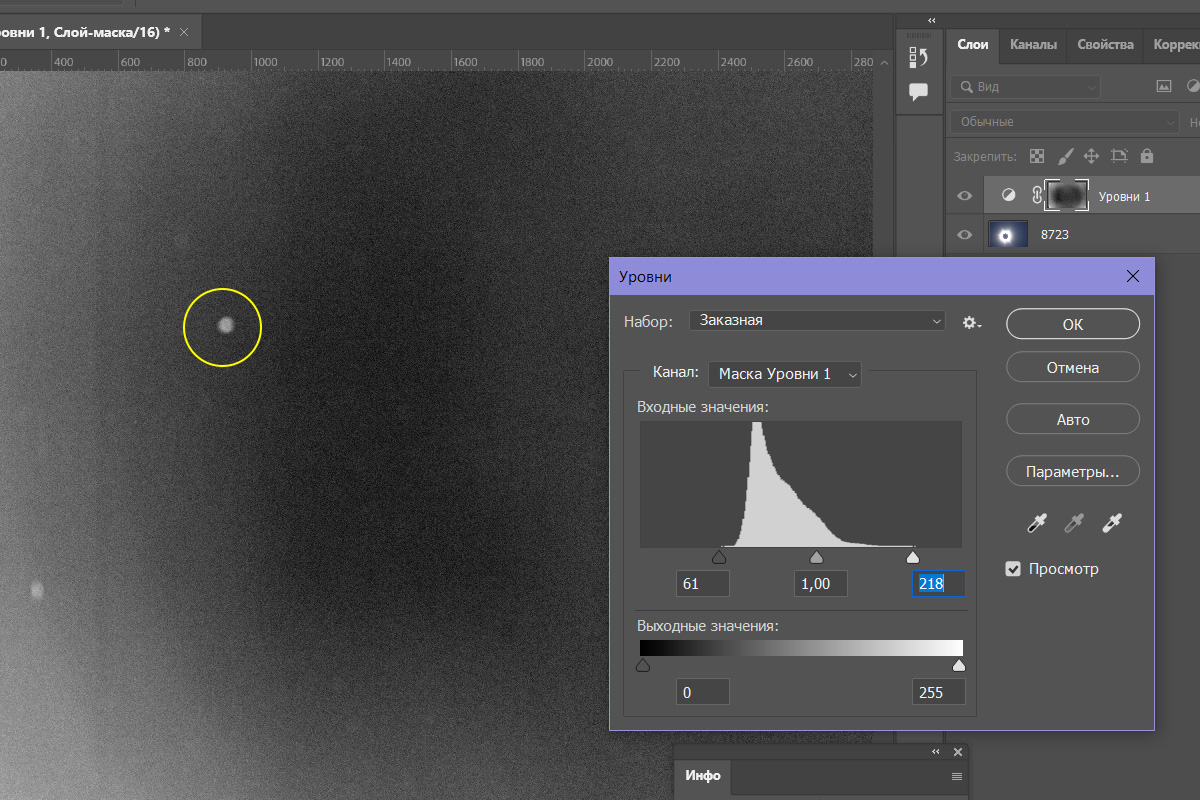The width and height of the screenshot is (1200, 800).
Task: Click the input highlight field showing 218
Action: click(939, 584)
